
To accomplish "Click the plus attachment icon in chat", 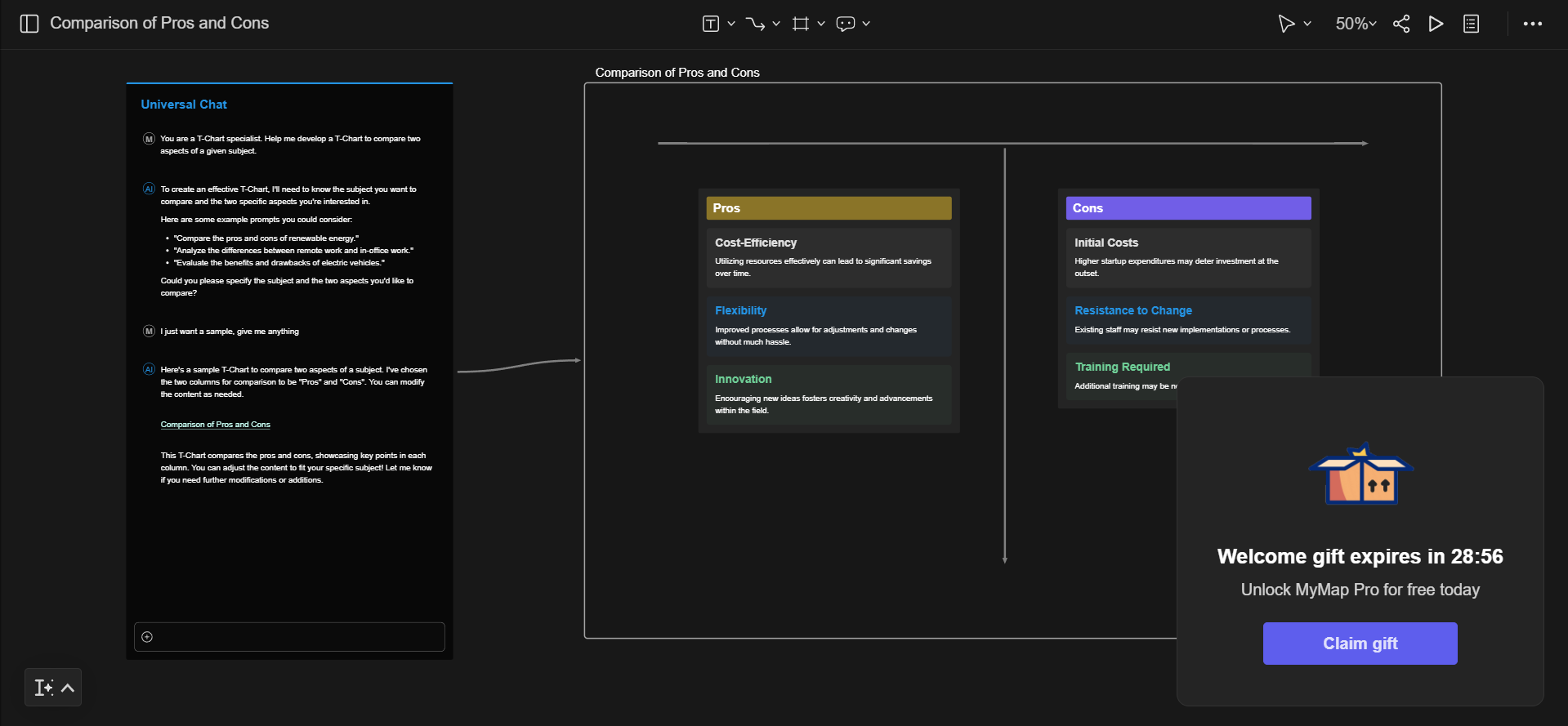I will (x=147, y=637).
